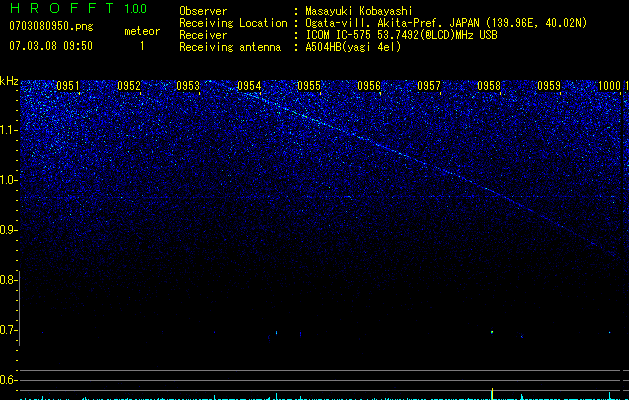Click the Receiving antenna label
This screenshot has width=629, height=400.
click(230, 47)
